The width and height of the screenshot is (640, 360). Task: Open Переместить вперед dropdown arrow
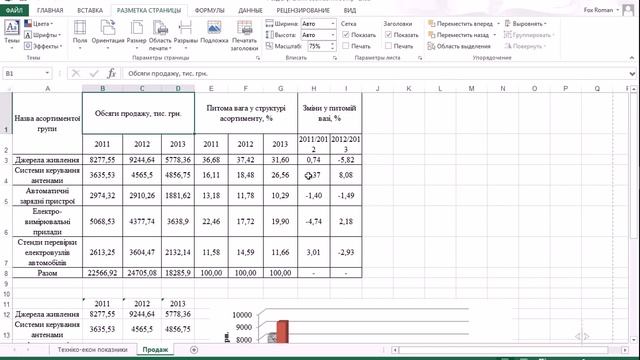click(498, 24)
